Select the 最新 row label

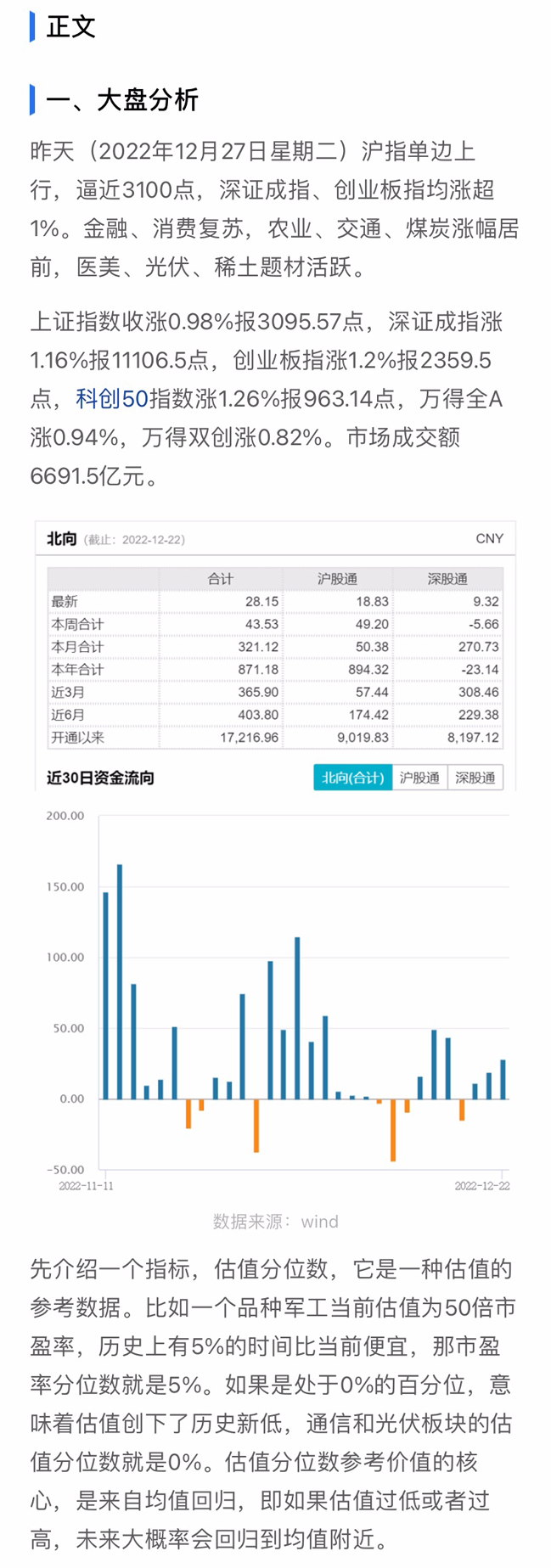point(65,602)
